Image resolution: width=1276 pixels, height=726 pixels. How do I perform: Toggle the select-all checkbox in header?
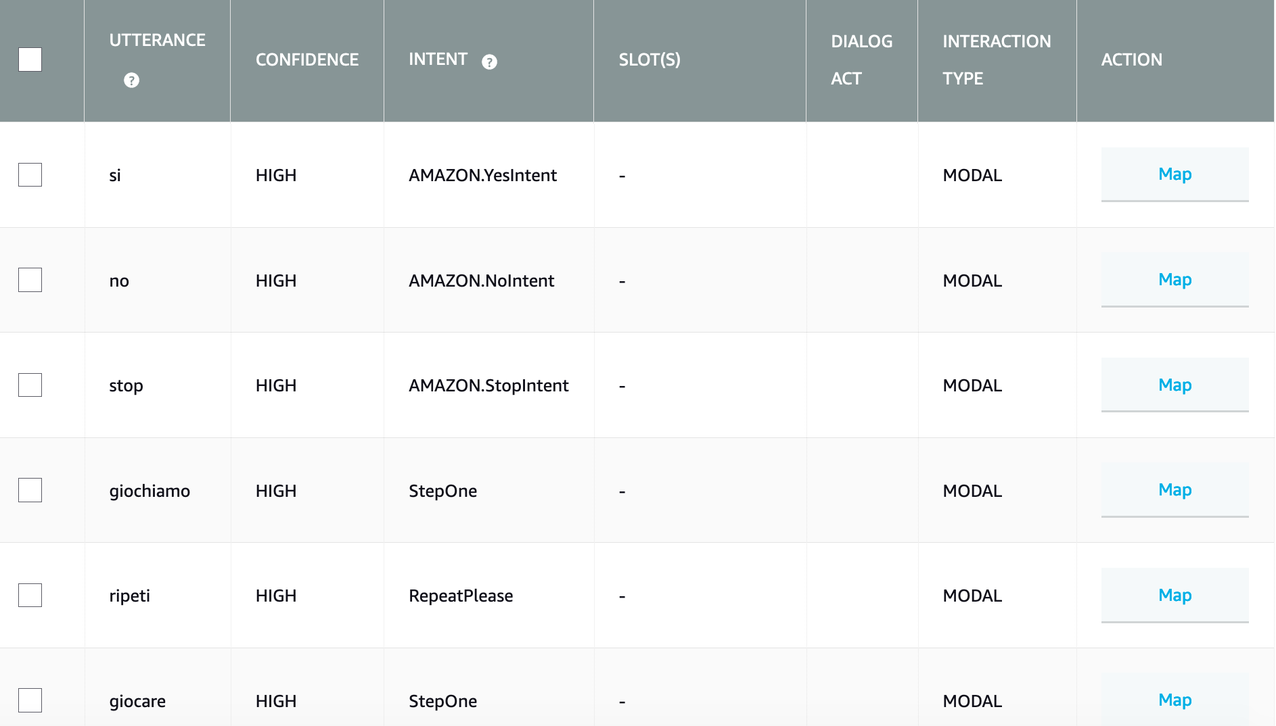pyautogui.click(x=30, y=60)
